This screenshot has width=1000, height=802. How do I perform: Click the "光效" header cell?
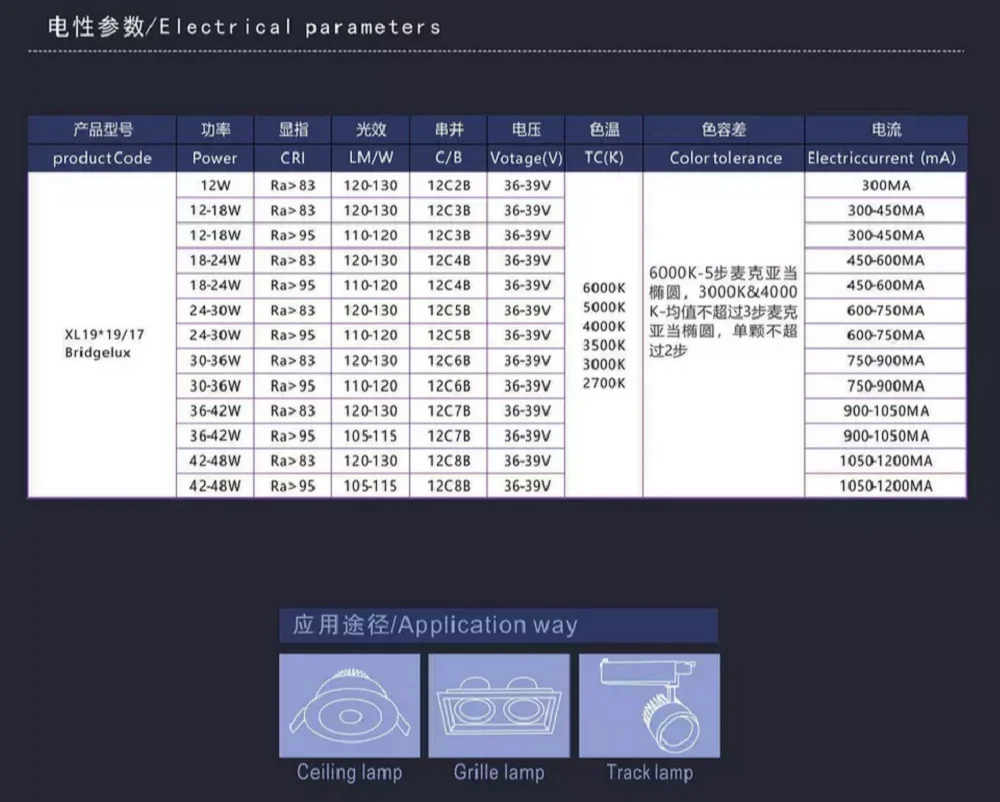(x=371, y=130)
